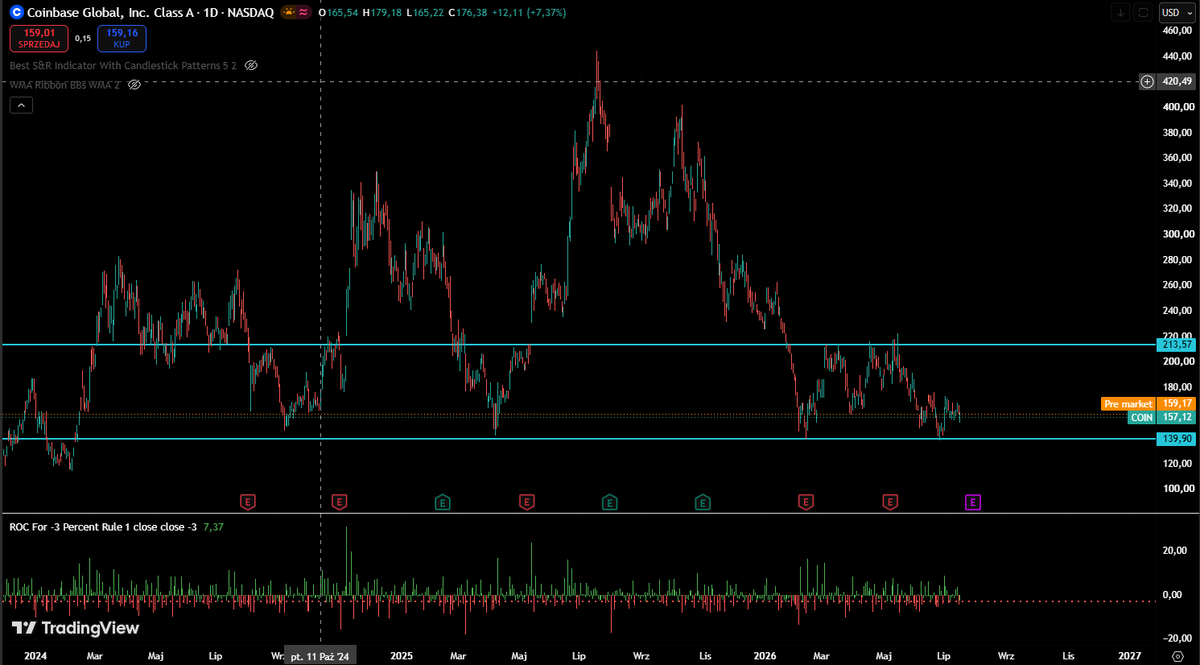The width and height of the screenshot is (1200, 665).
Task: Click the TradingView logo
Action: pos(75,628)
